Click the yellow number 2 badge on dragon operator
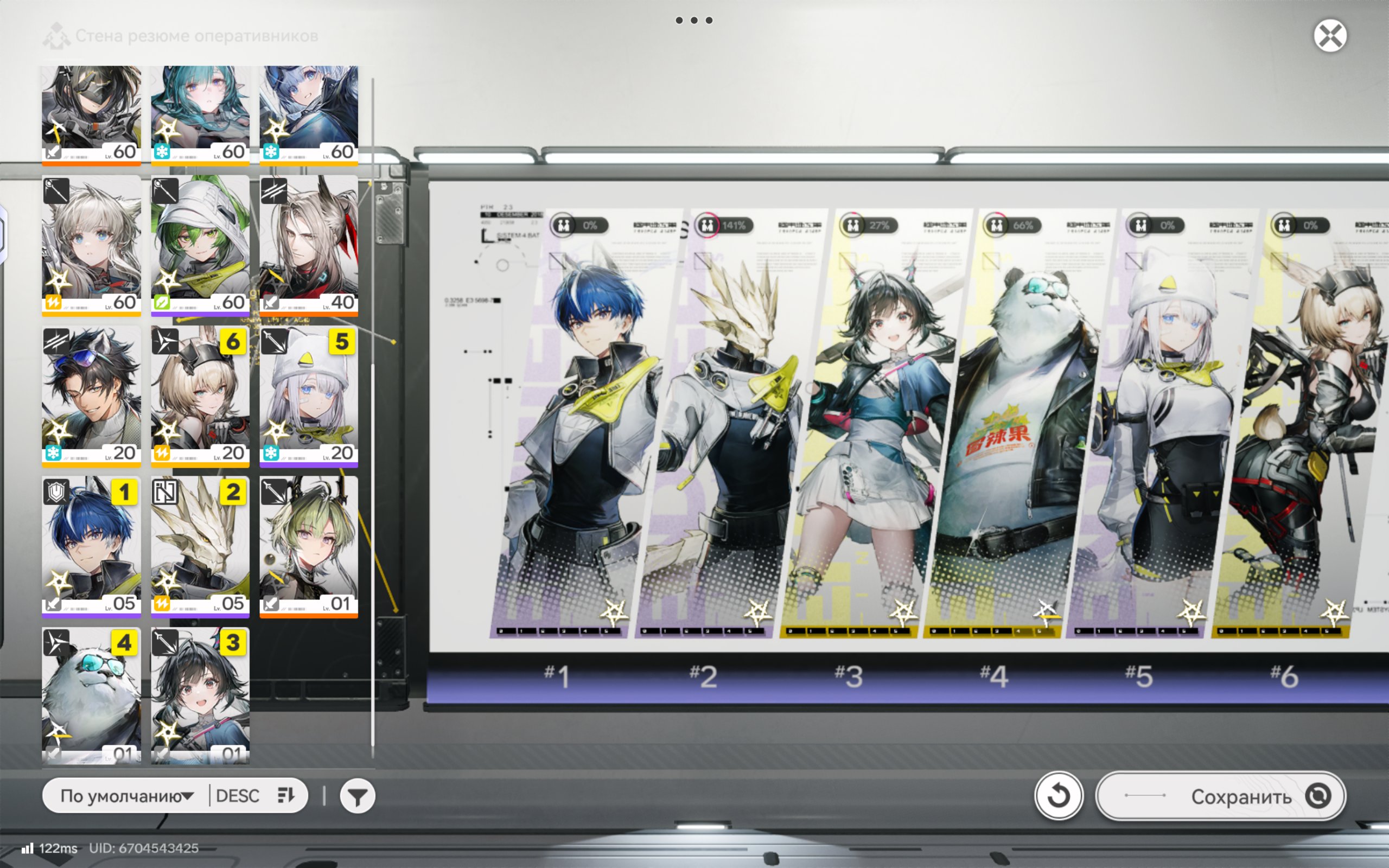The image size is (1389, 868). point(233,493)
